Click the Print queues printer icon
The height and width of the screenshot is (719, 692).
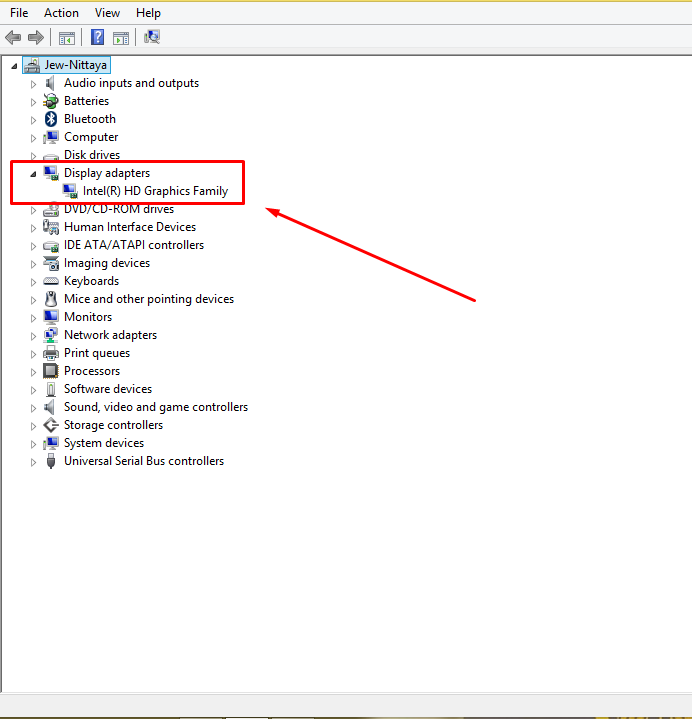tap(51, 353)
